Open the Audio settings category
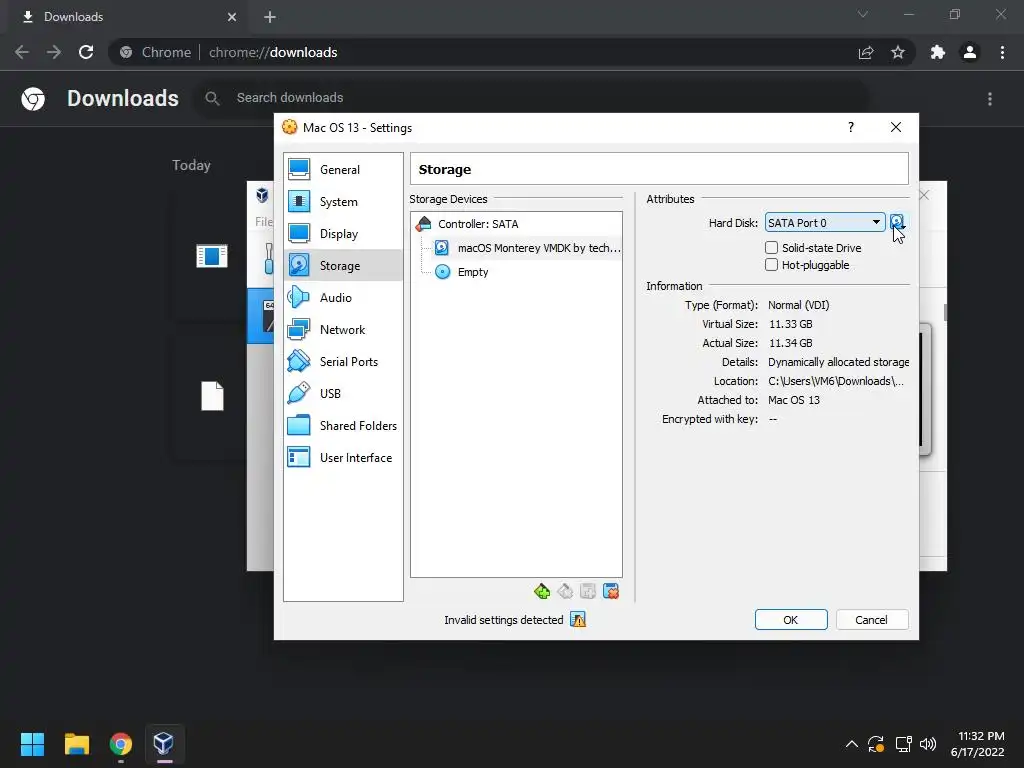This screenshot has height=768, width=1024. coord(343,298)
